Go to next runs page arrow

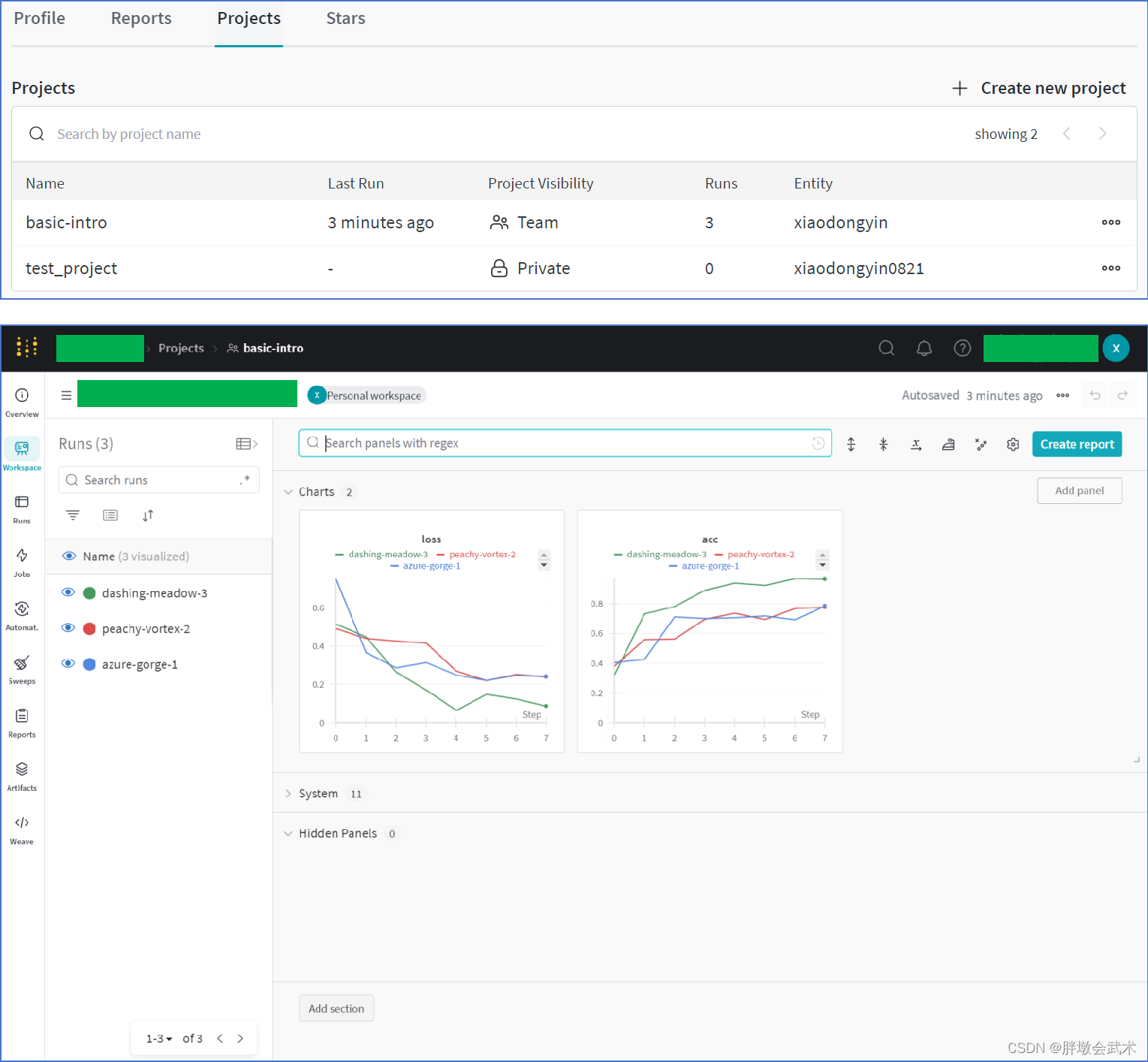coord(240,1039)
